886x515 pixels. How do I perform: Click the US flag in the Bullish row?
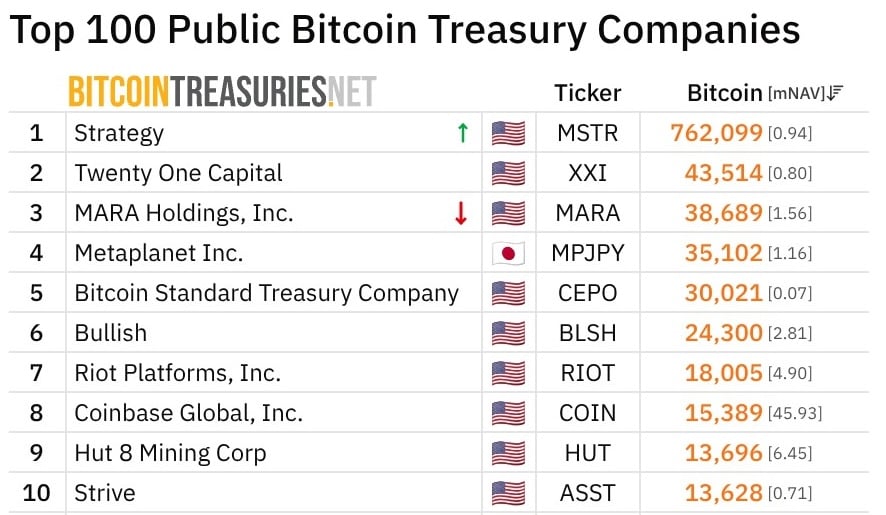pos(508,333)
